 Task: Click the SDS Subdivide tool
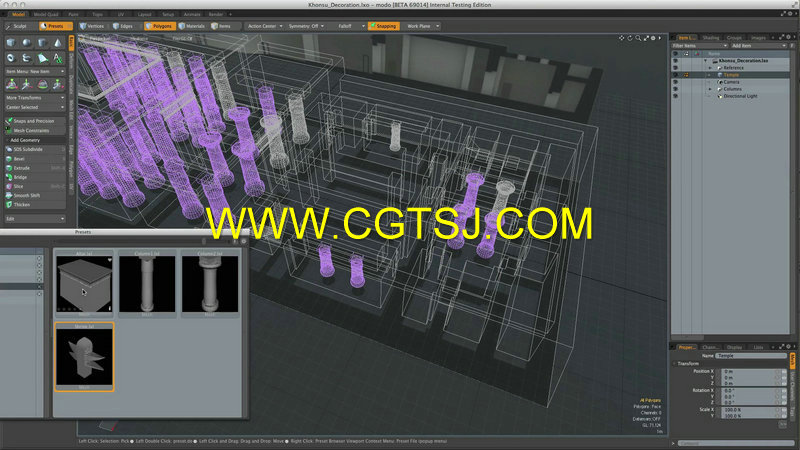35,149
